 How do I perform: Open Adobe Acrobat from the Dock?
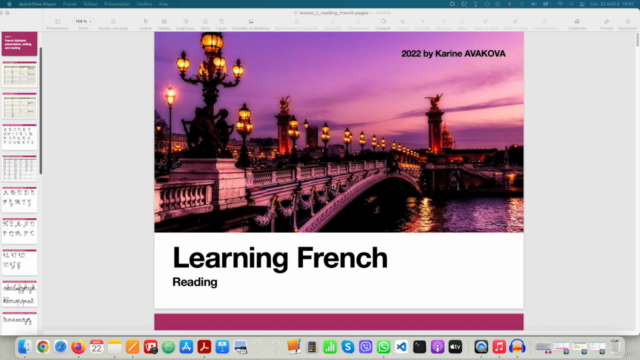tap(204, 347)
